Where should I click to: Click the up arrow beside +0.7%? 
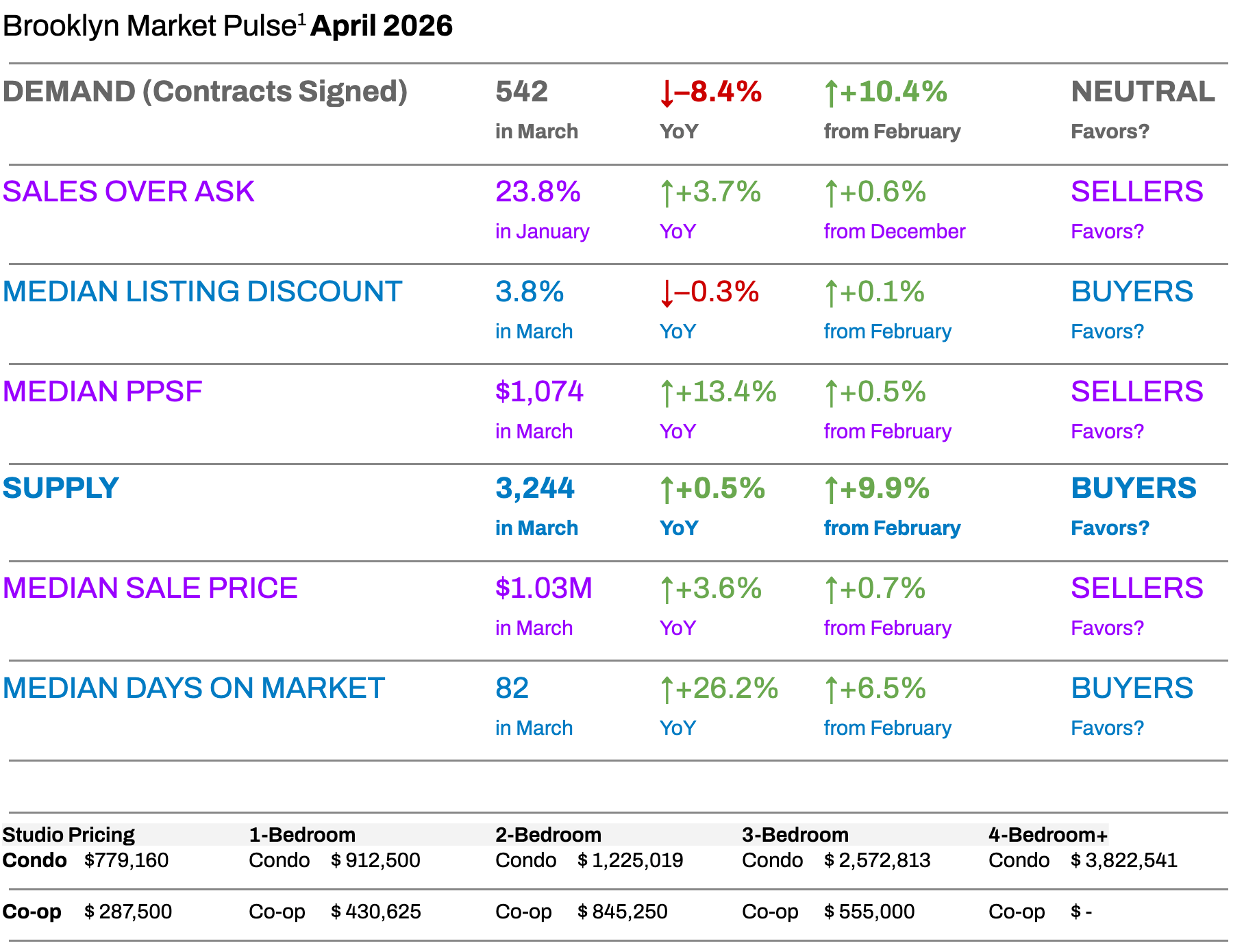tap(831, 590)
